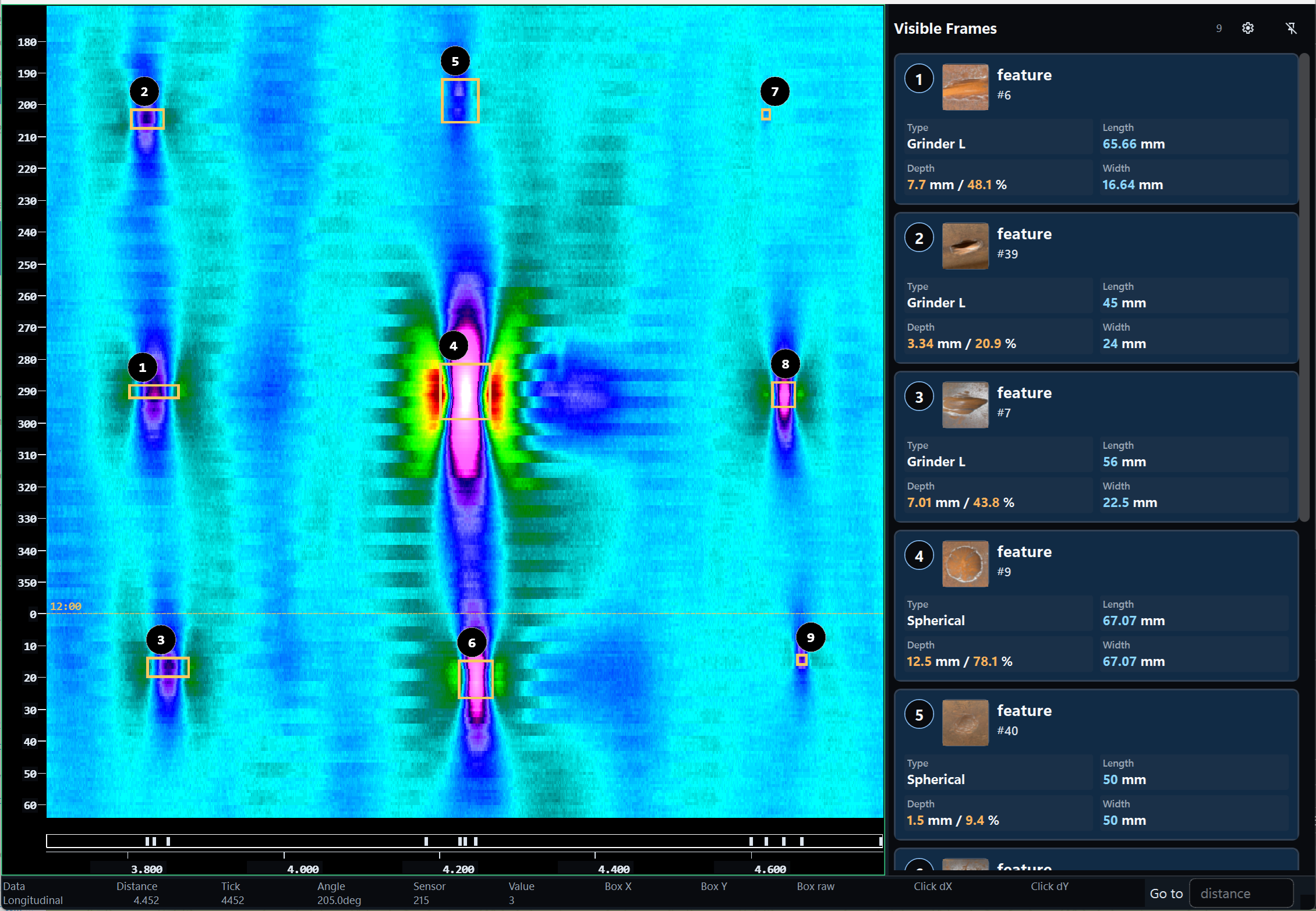Select marker 5 on the heatmap
Image resolution: width=1316 pixels, height=911 pixels.
(455, 61)
